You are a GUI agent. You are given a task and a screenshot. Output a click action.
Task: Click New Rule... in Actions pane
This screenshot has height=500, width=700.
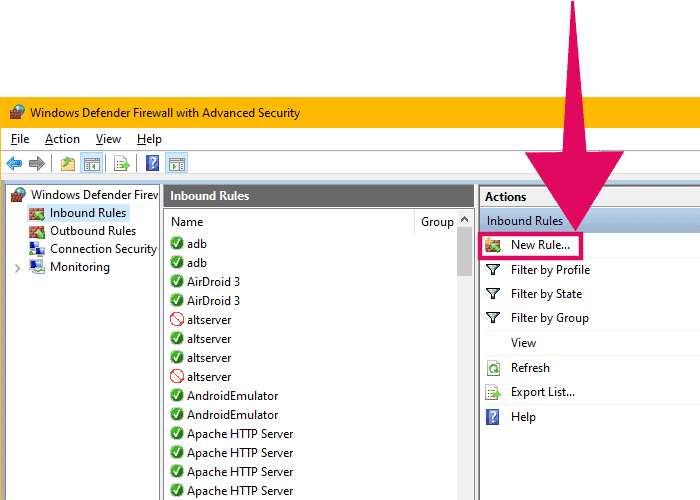point(540,245)
